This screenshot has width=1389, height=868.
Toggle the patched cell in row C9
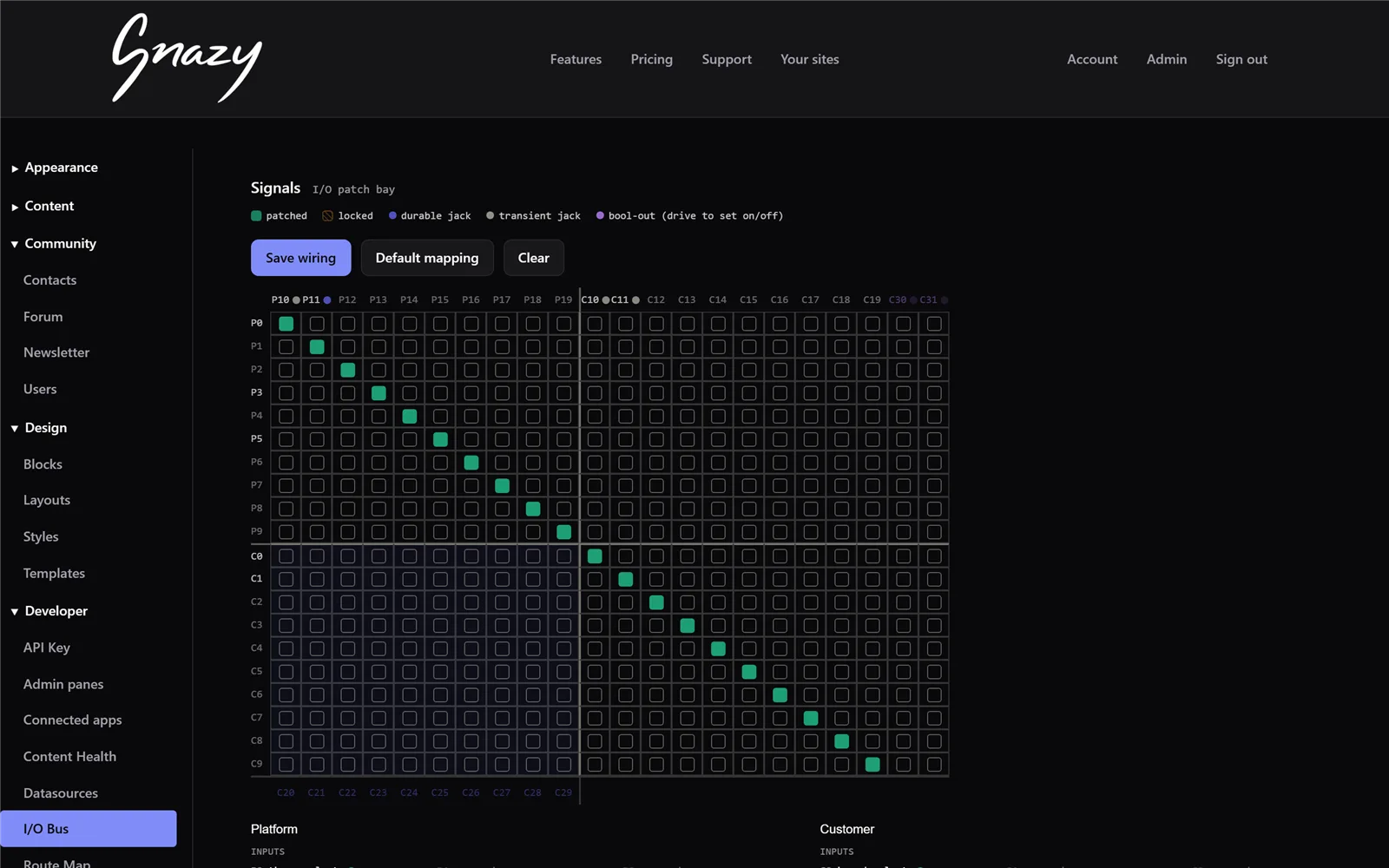coord(872,764)
